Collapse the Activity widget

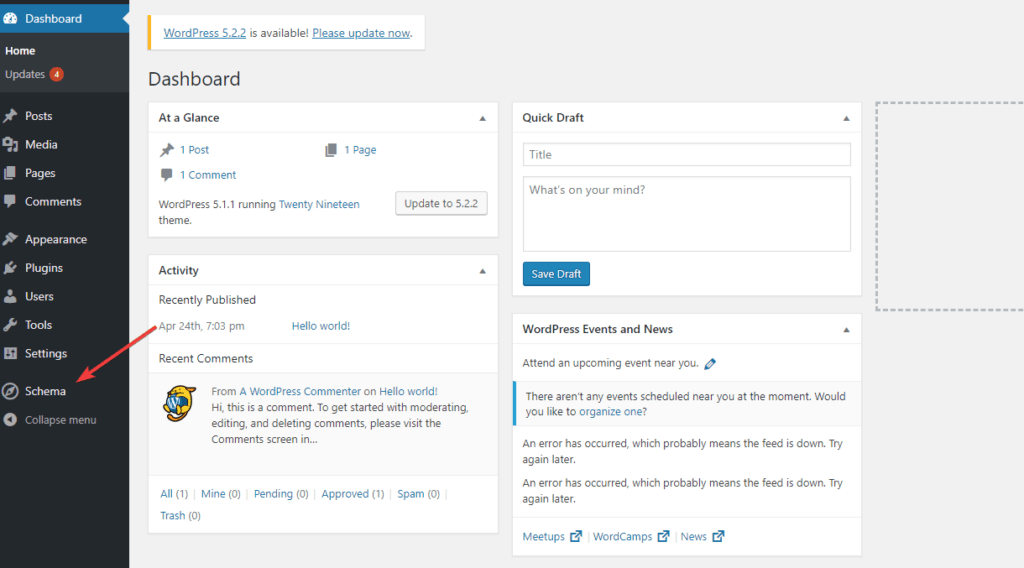[x=482, y=271]
